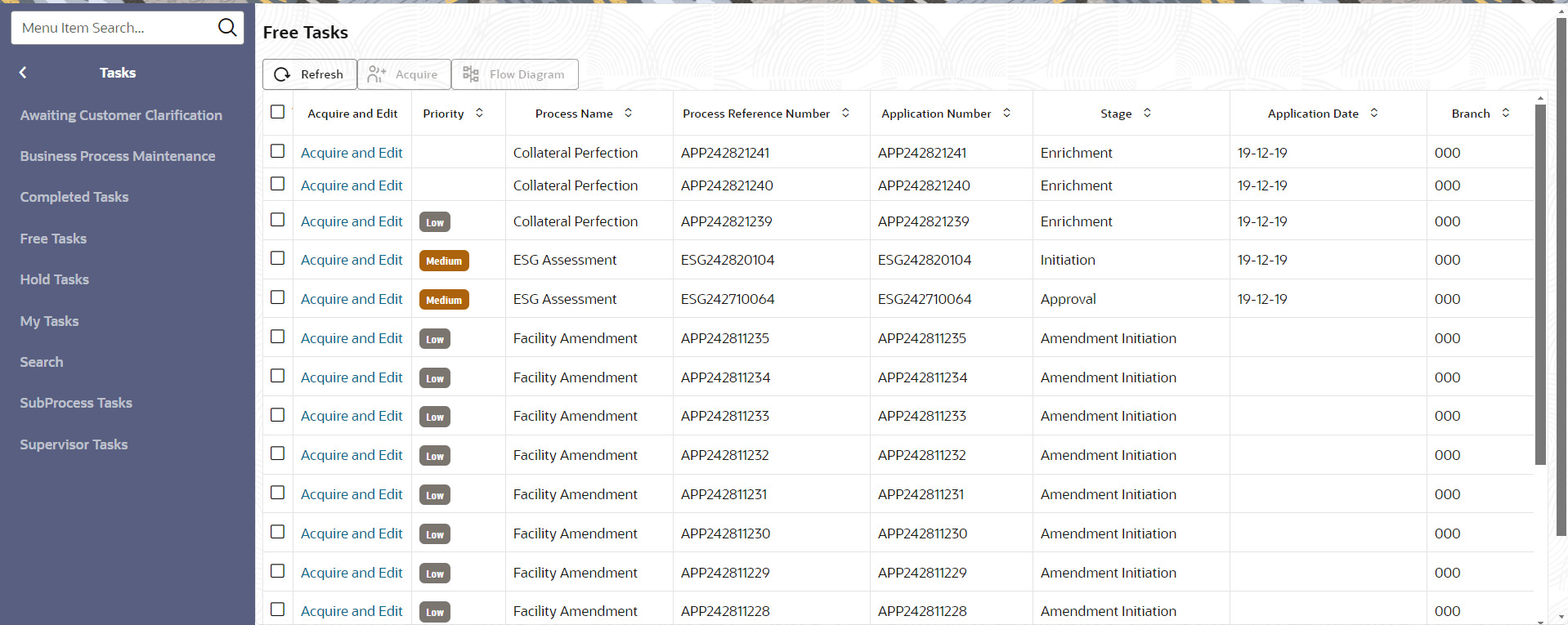1568x625 pixels.
Task: Sort by Application Date column arrows
Action: [1373, 113]
